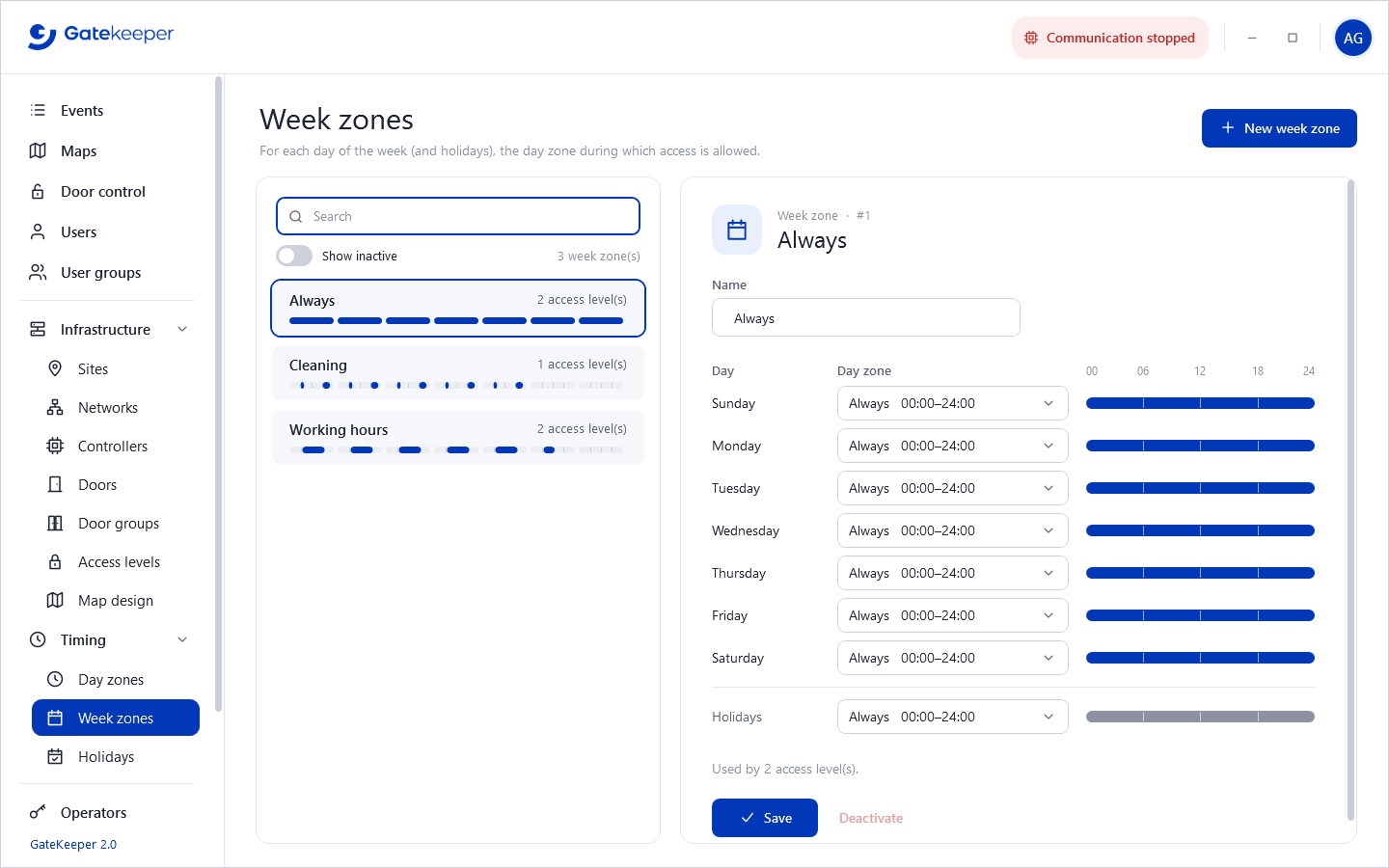Image resolution: width=1389 pixels, height=868 pixels.
Task: Select the Week zones menu item
Action: click(116, 718)
